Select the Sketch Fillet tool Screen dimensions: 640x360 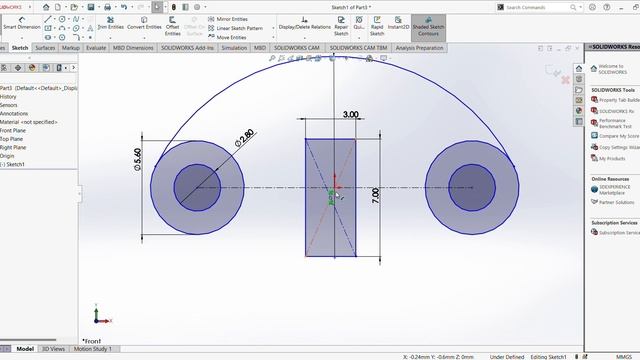(x=76, y=37)
